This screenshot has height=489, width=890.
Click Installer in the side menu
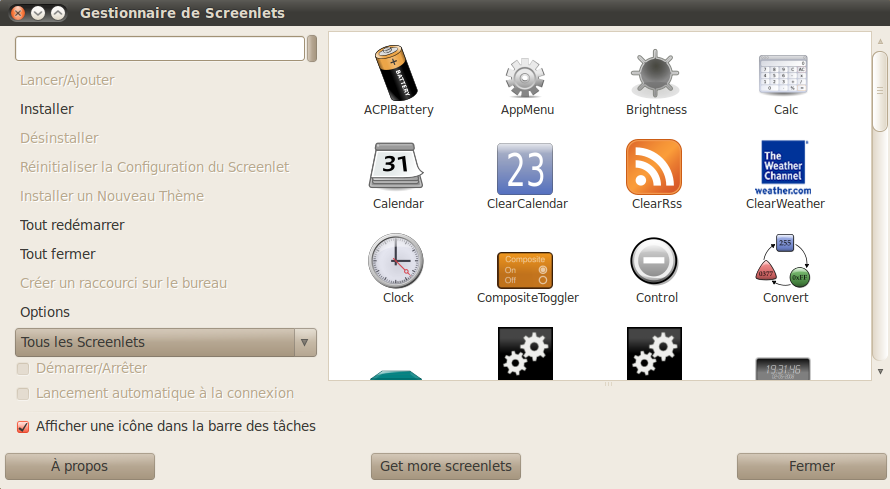(47, 109)
